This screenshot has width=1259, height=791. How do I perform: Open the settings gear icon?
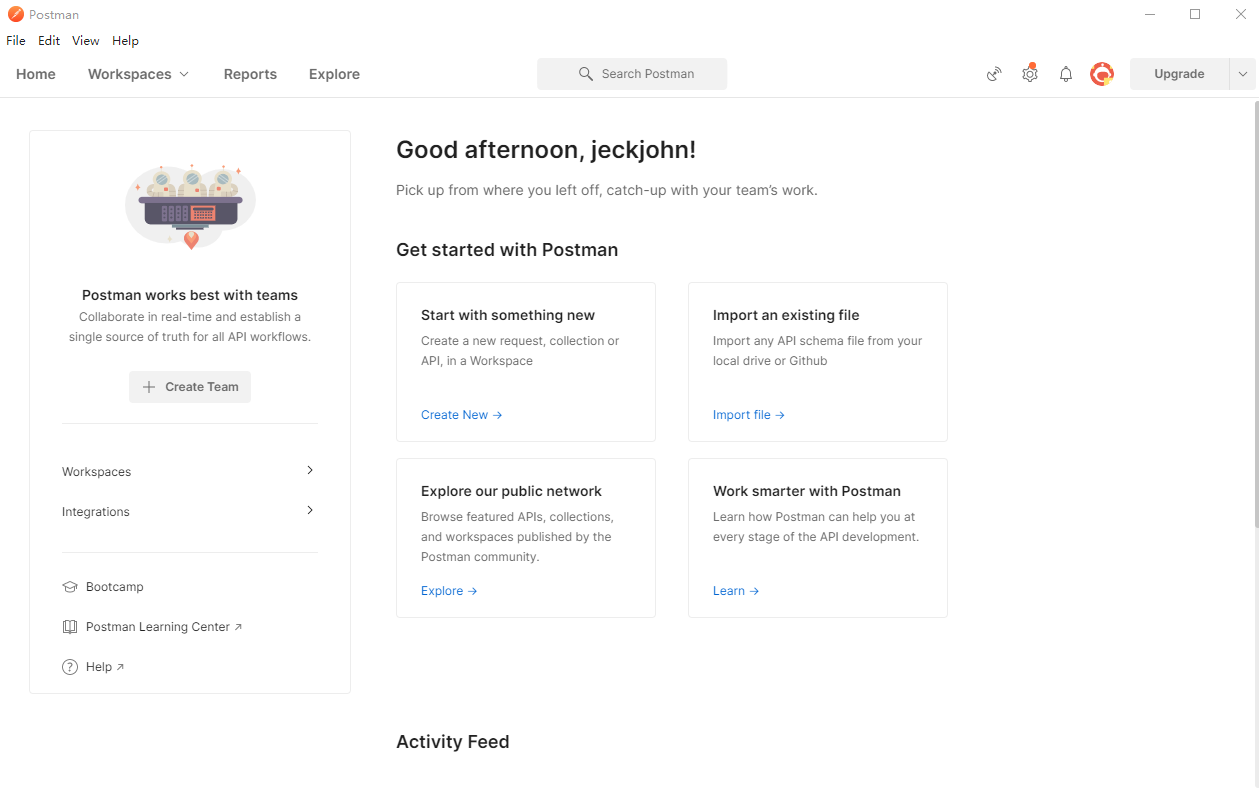[1030, 74]
